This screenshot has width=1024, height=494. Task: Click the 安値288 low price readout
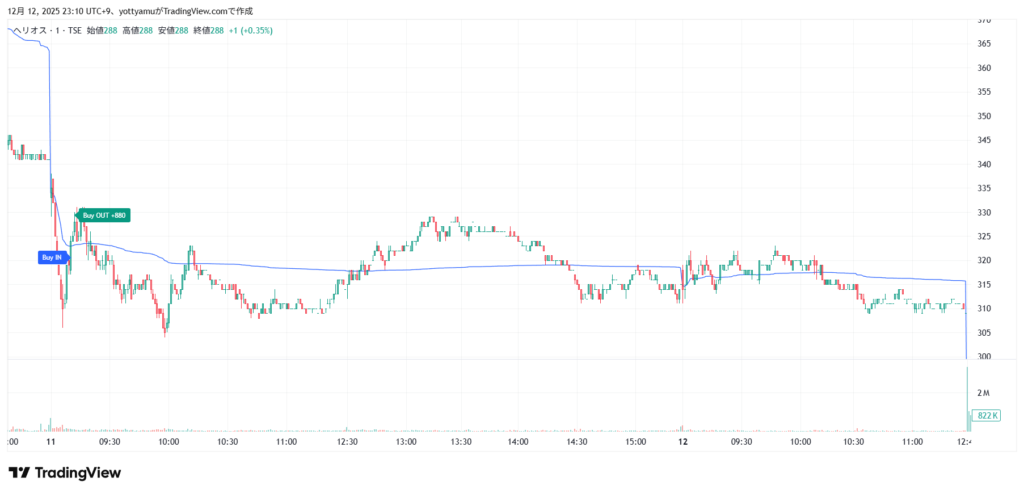[173, 31]
